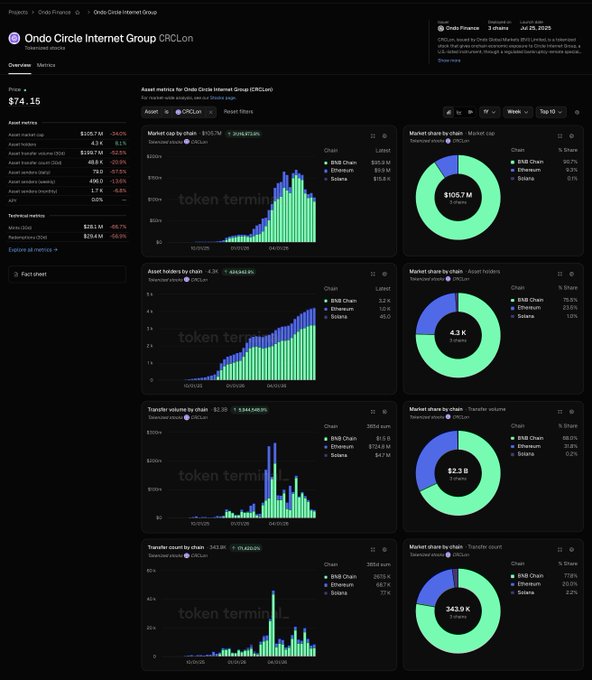Expand the Market share Transfer volume donut

[x=560, y=412]
